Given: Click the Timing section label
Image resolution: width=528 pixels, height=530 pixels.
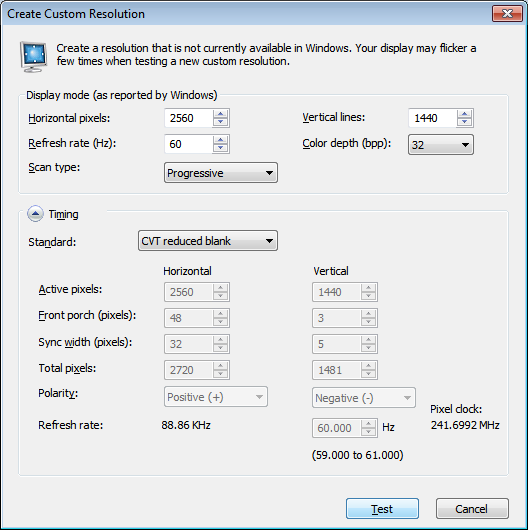Looking at the screenshot, I should (x=64, y=214).
